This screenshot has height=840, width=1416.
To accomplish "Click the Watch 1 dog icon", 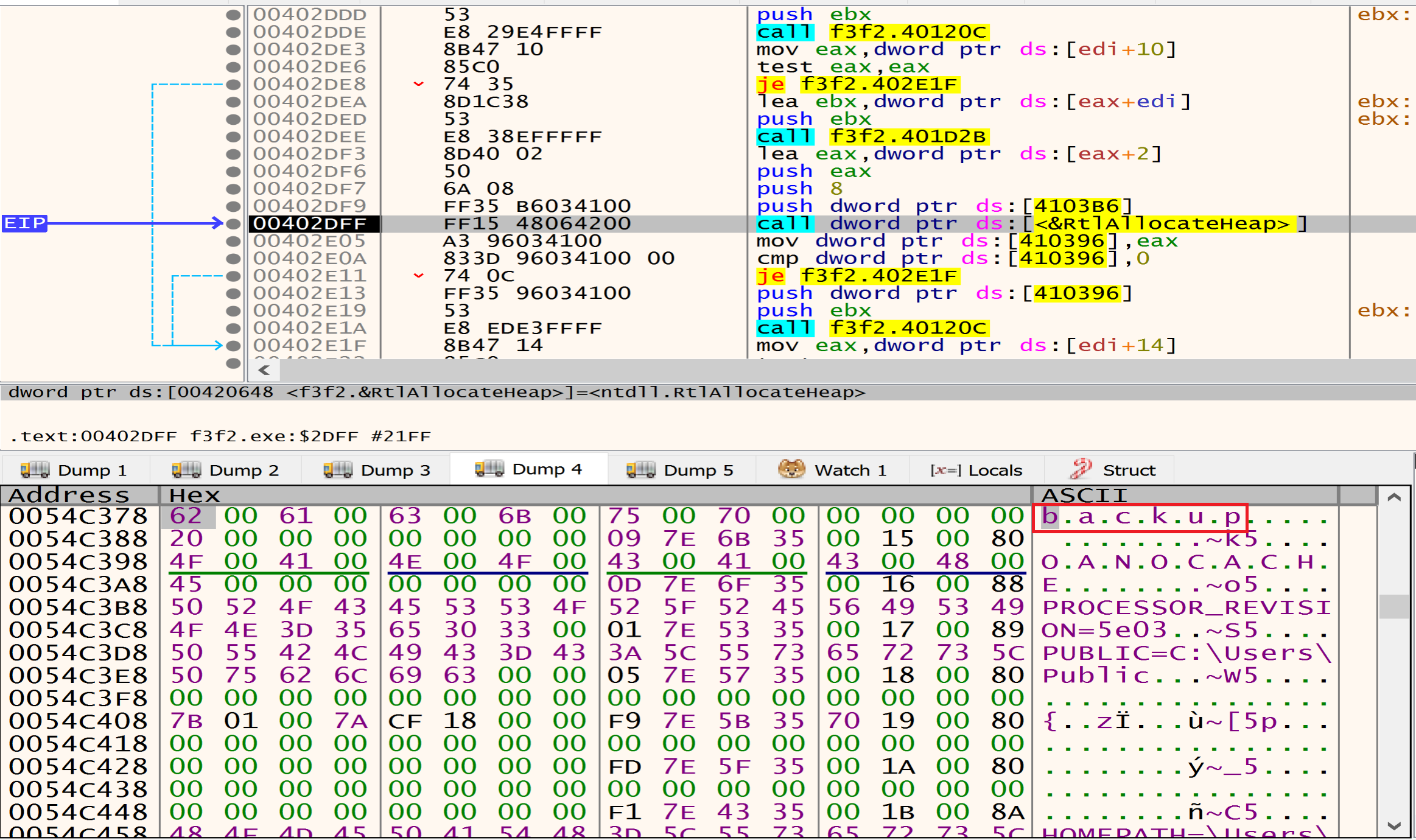I will click(791, 469).
